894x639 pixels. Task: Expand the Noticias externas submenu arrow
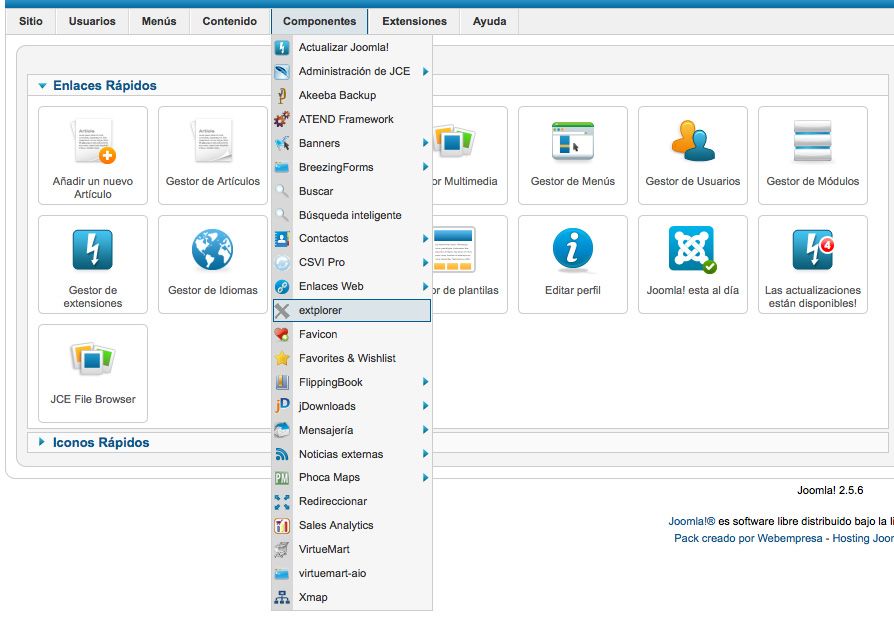tap(425, 454)
